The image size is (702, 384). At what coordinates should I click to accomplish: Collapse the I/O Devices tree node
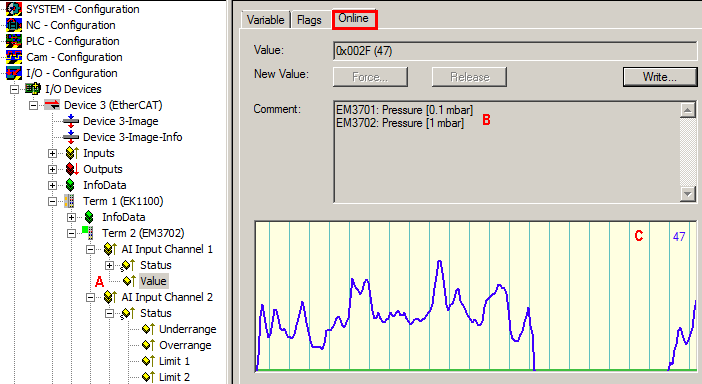(x=14, y=89)
